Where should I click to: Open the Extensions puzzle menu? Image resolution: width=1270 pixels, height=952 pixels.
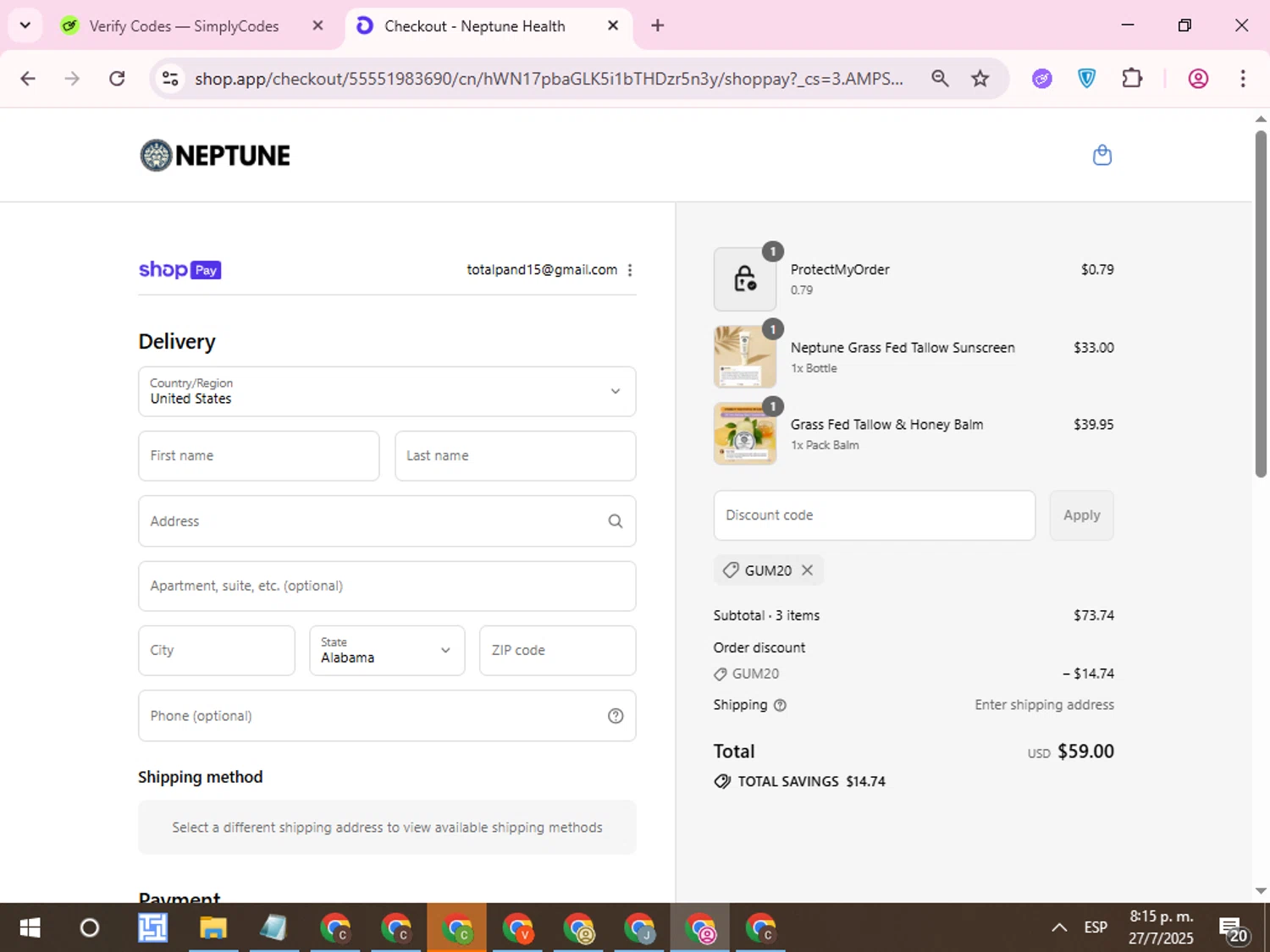click(1132, 79)
